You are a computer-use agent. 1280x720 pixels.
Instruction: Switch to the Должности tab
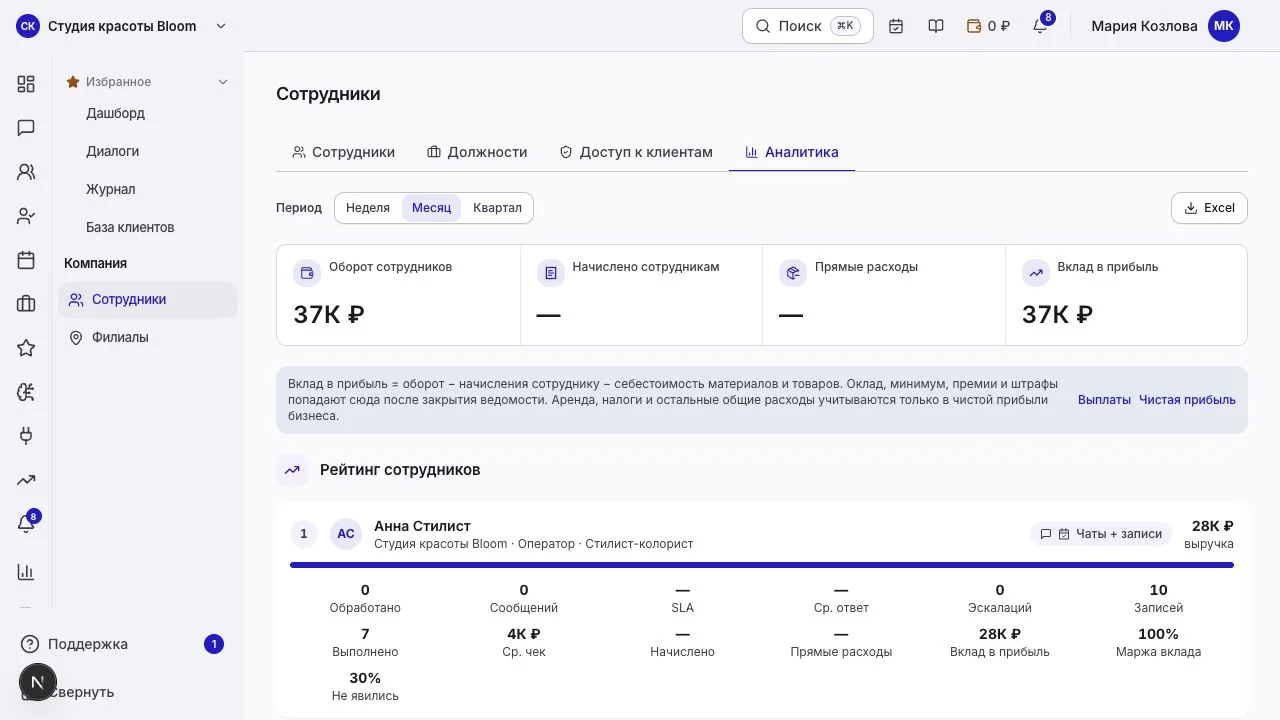pos(477,152)
